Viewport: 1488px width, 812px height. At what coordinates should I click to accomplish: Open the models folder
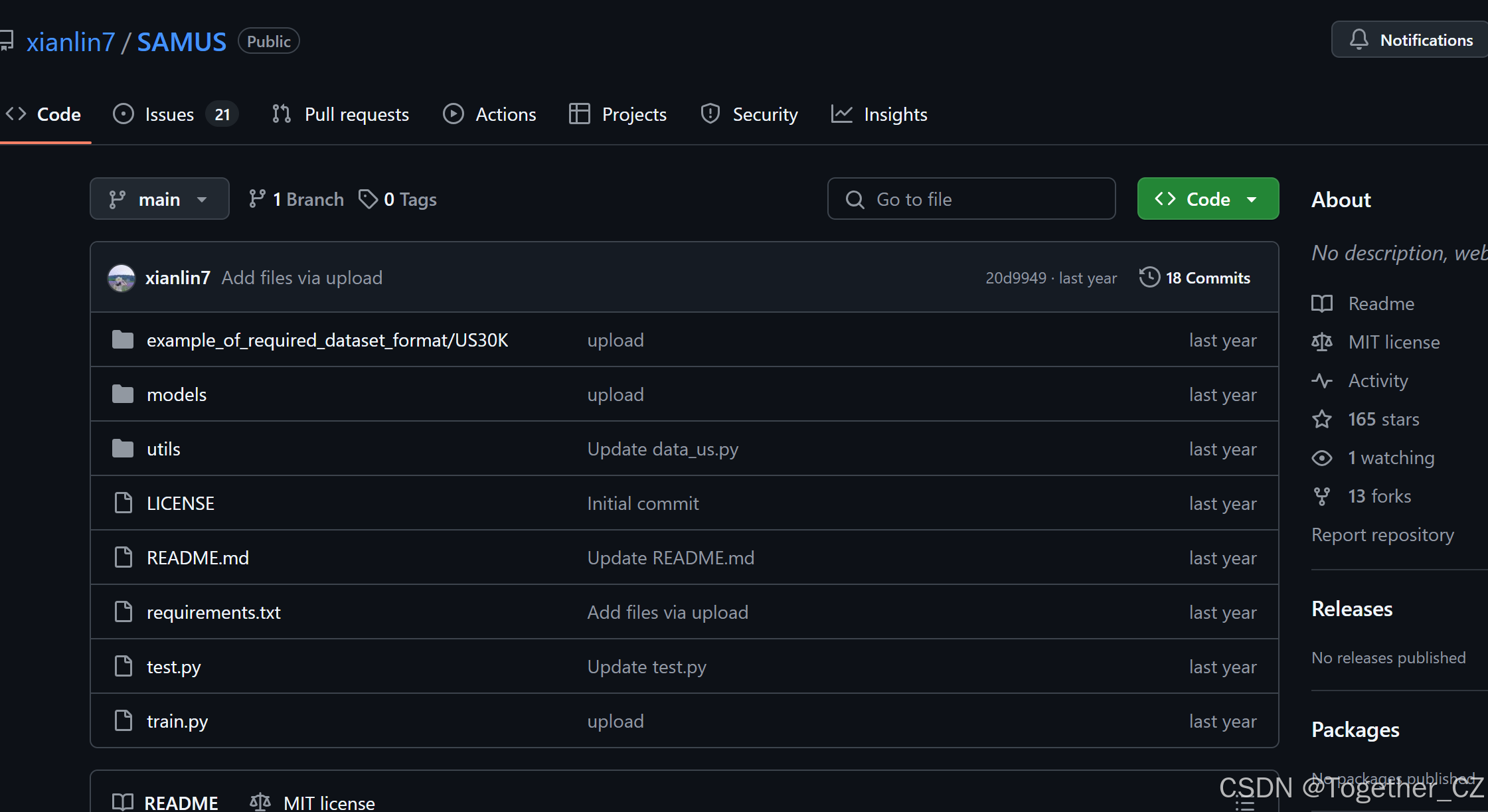click(x=177, y=394)
